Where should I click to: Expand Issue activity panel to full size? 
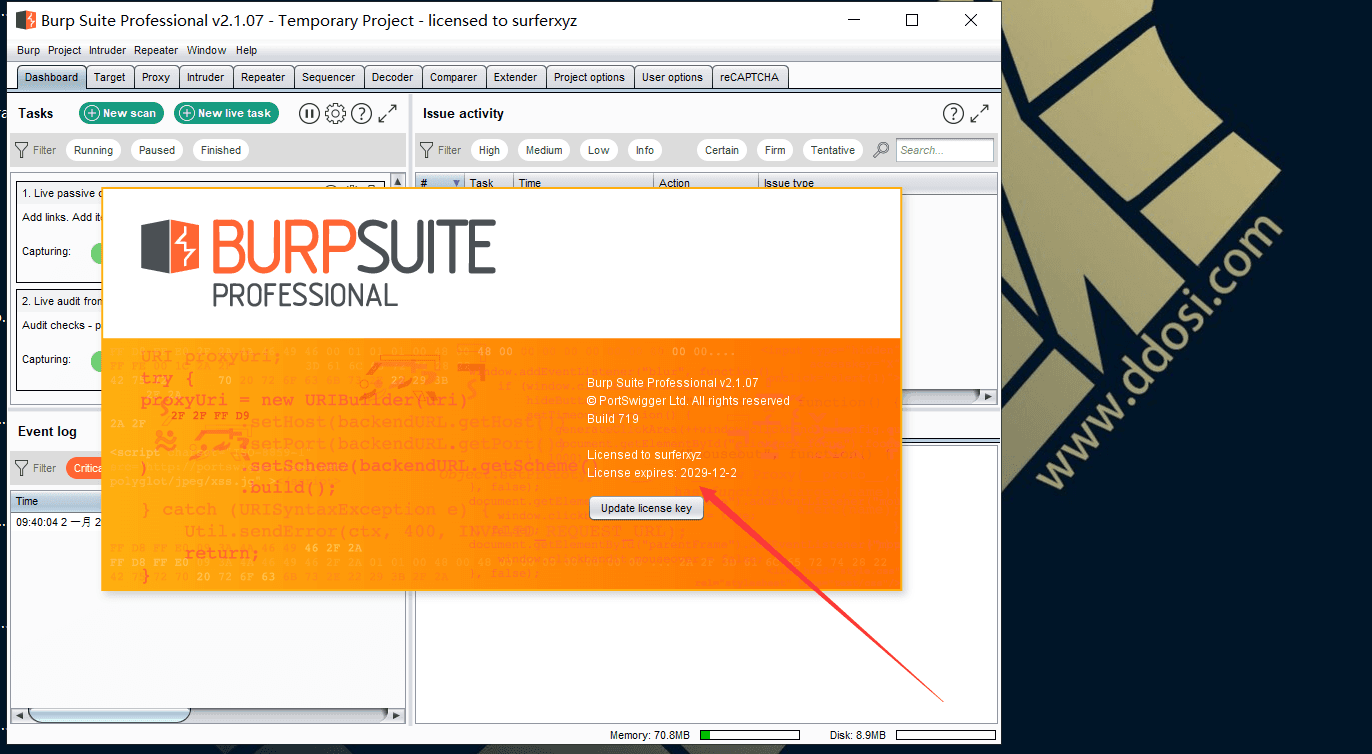[x=980, y=114]
